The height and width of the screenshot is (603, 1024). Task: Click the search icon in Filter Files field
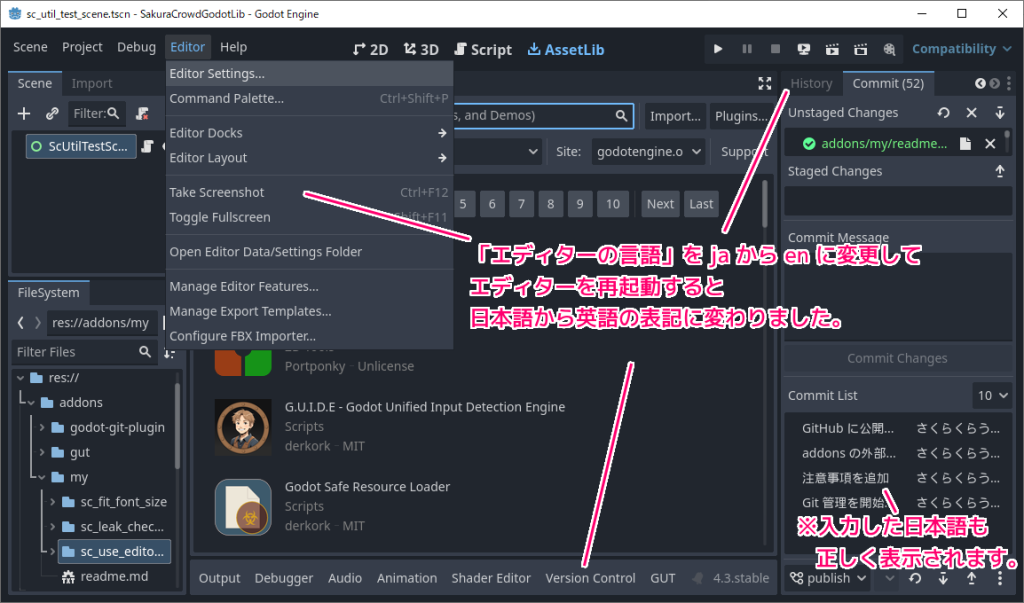145,351
